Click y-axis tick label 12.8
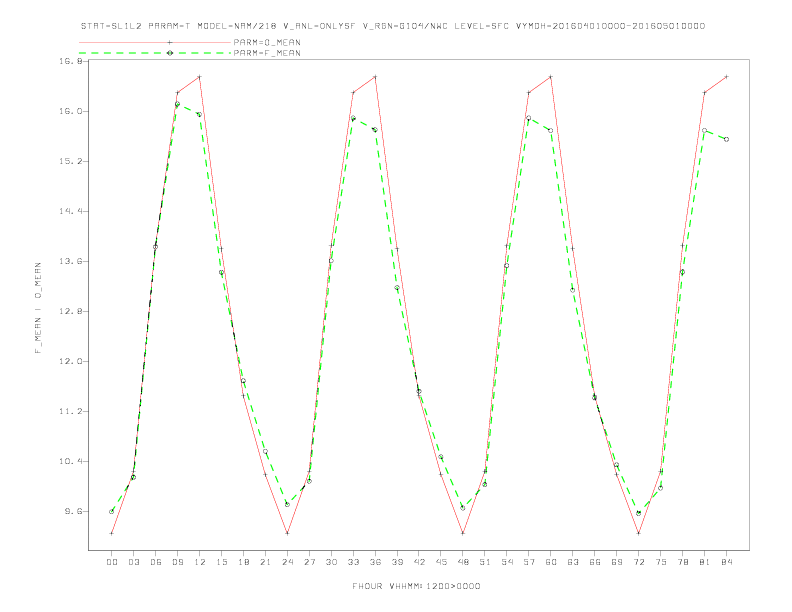Viewport: 792px width, 612px height. [71, 311]
